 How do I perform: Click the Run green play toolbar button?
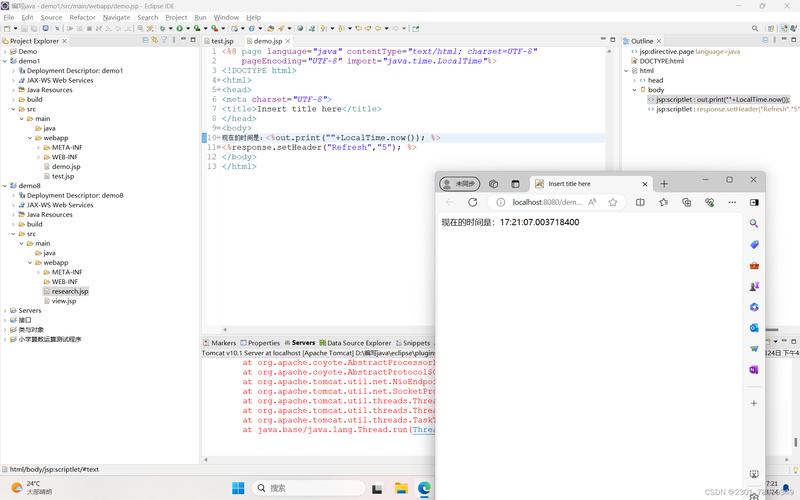click(x=180, y=29)
